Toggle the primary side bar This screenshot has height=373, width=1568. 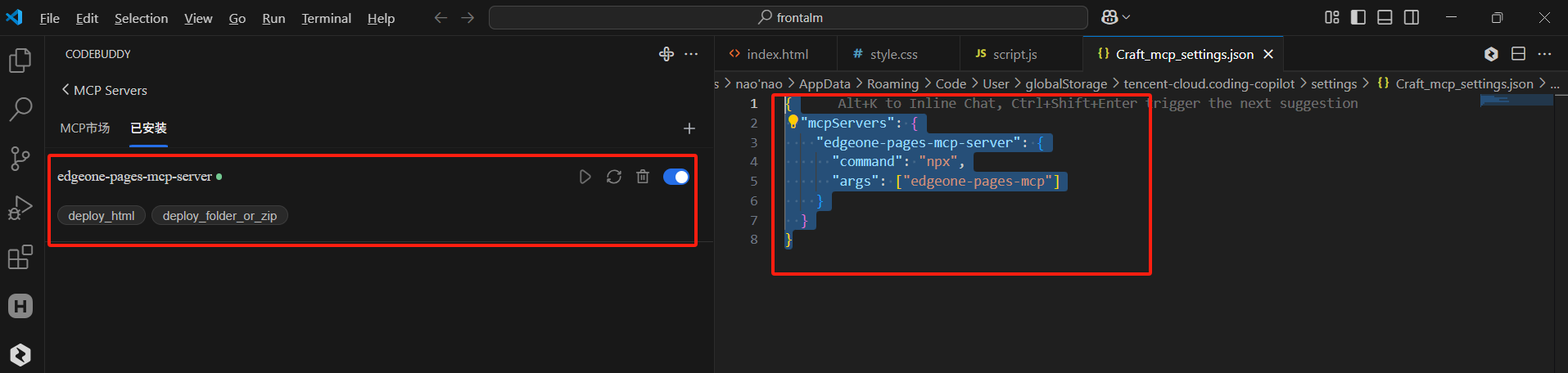click(x=1358, y=17)
